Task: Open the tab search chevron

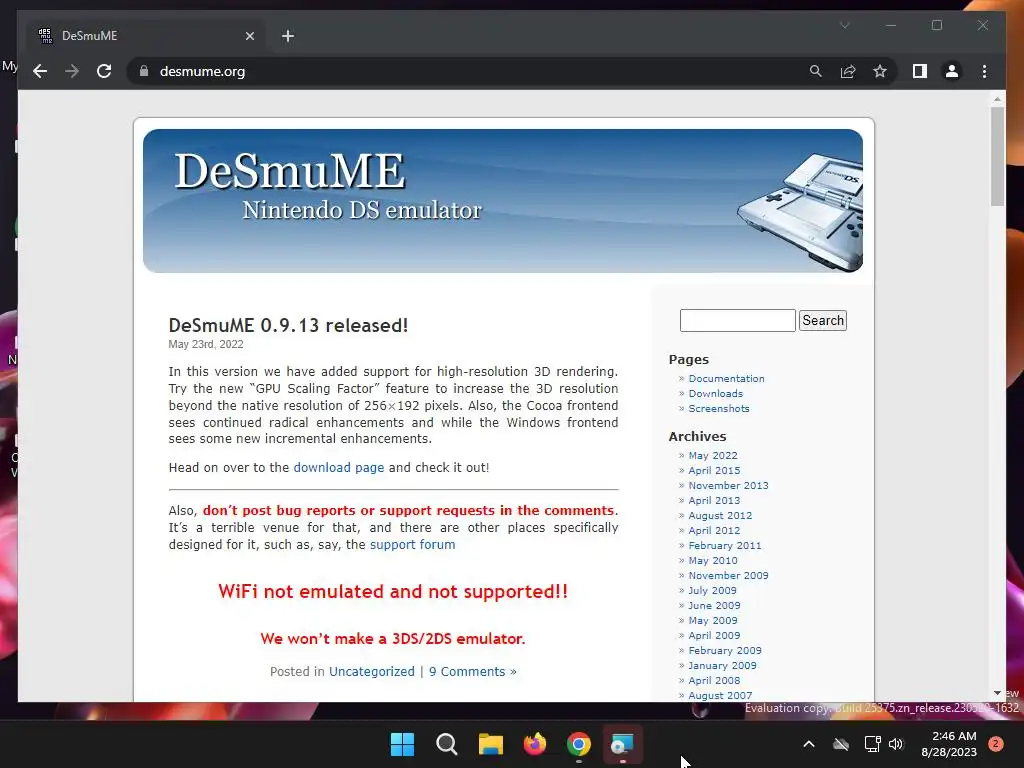Action: click(844, 25)
